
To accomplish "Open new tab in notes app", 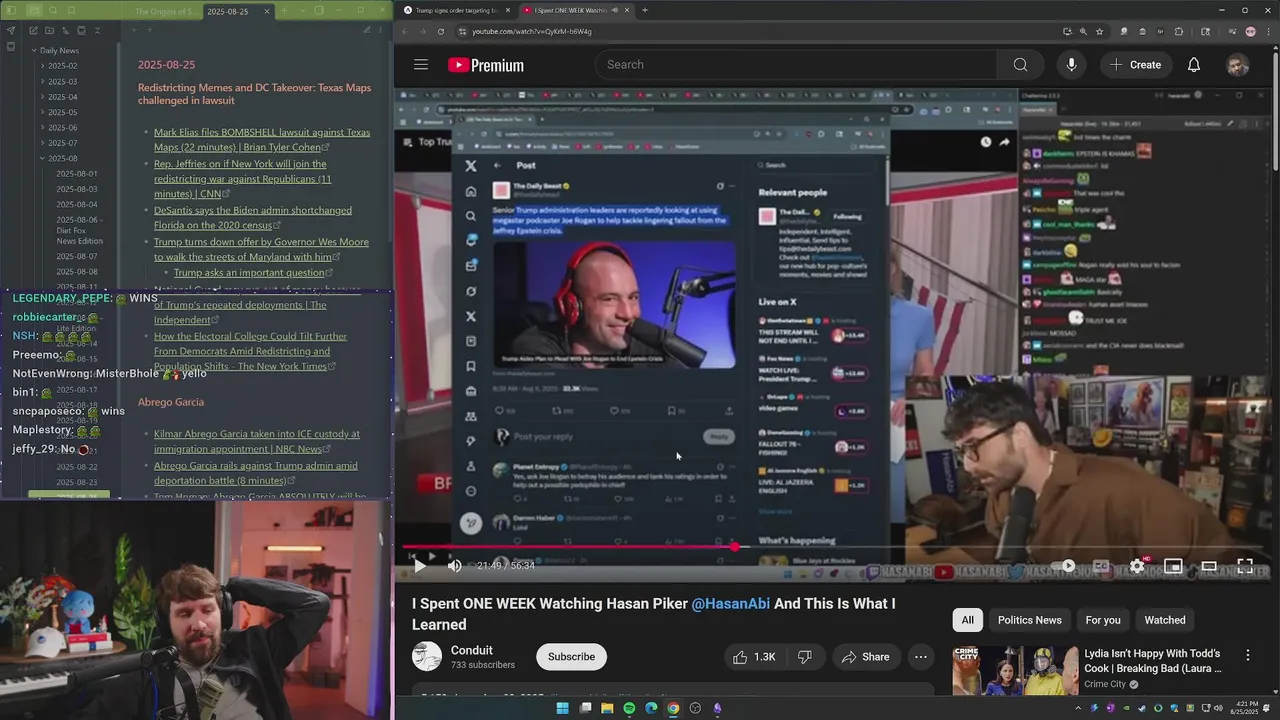I will pos(284,11).
